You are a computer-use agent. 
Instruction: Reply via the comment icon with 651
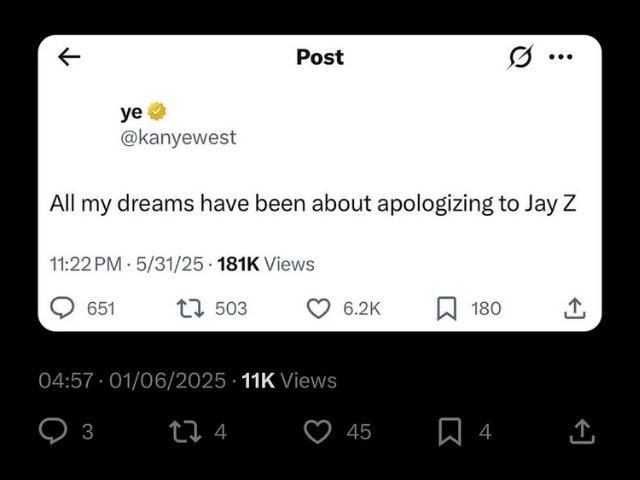[x=62, y=308]
